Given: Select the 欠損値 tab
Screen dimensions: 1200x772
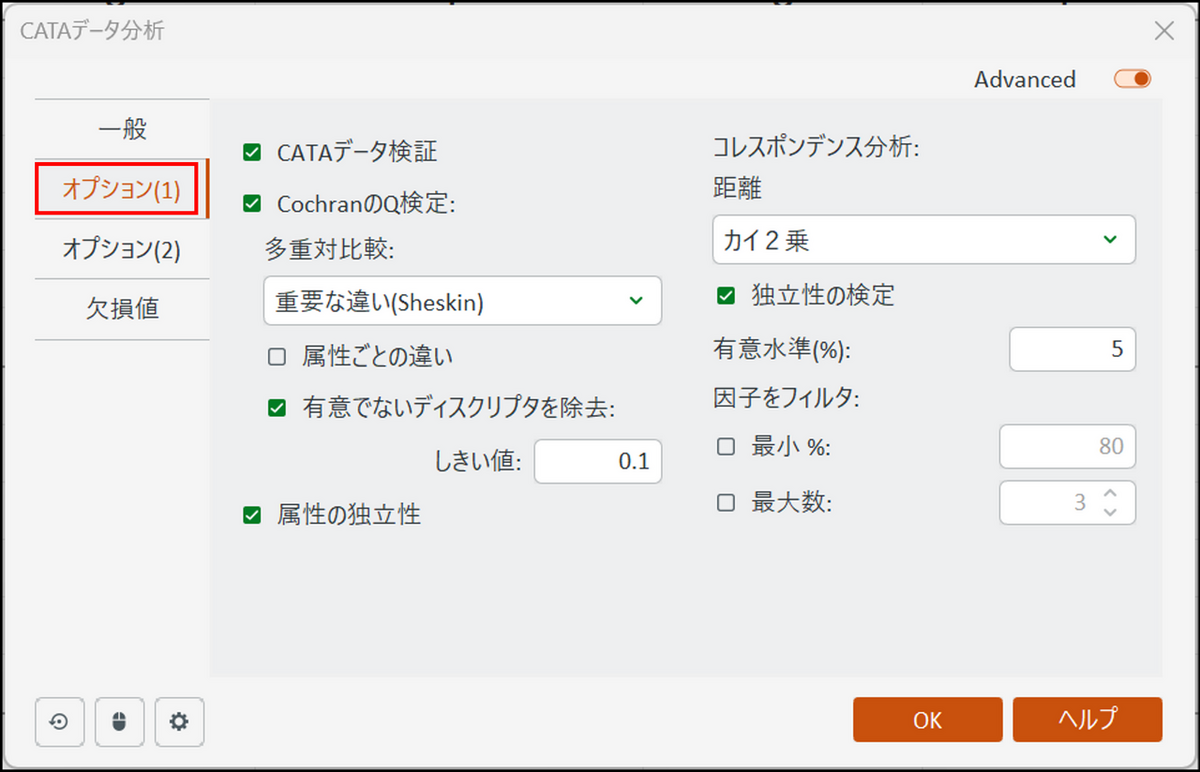Looking at the screenshot, I should click(x=122, y=309).
